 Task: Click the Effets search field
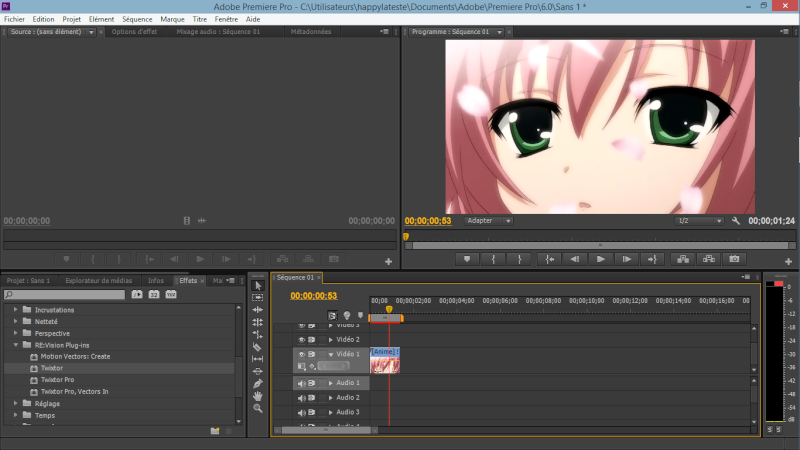tap(64, 294)
